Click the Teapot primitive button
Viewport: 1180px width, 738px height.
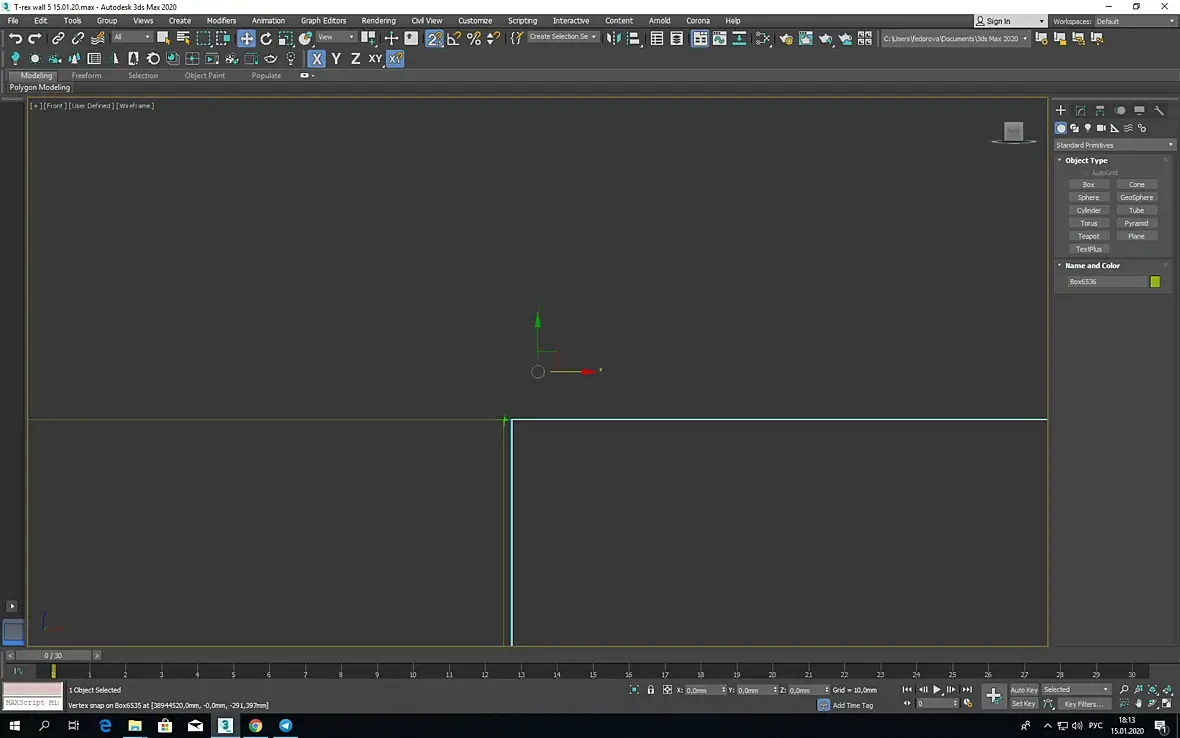(1088, 236)
